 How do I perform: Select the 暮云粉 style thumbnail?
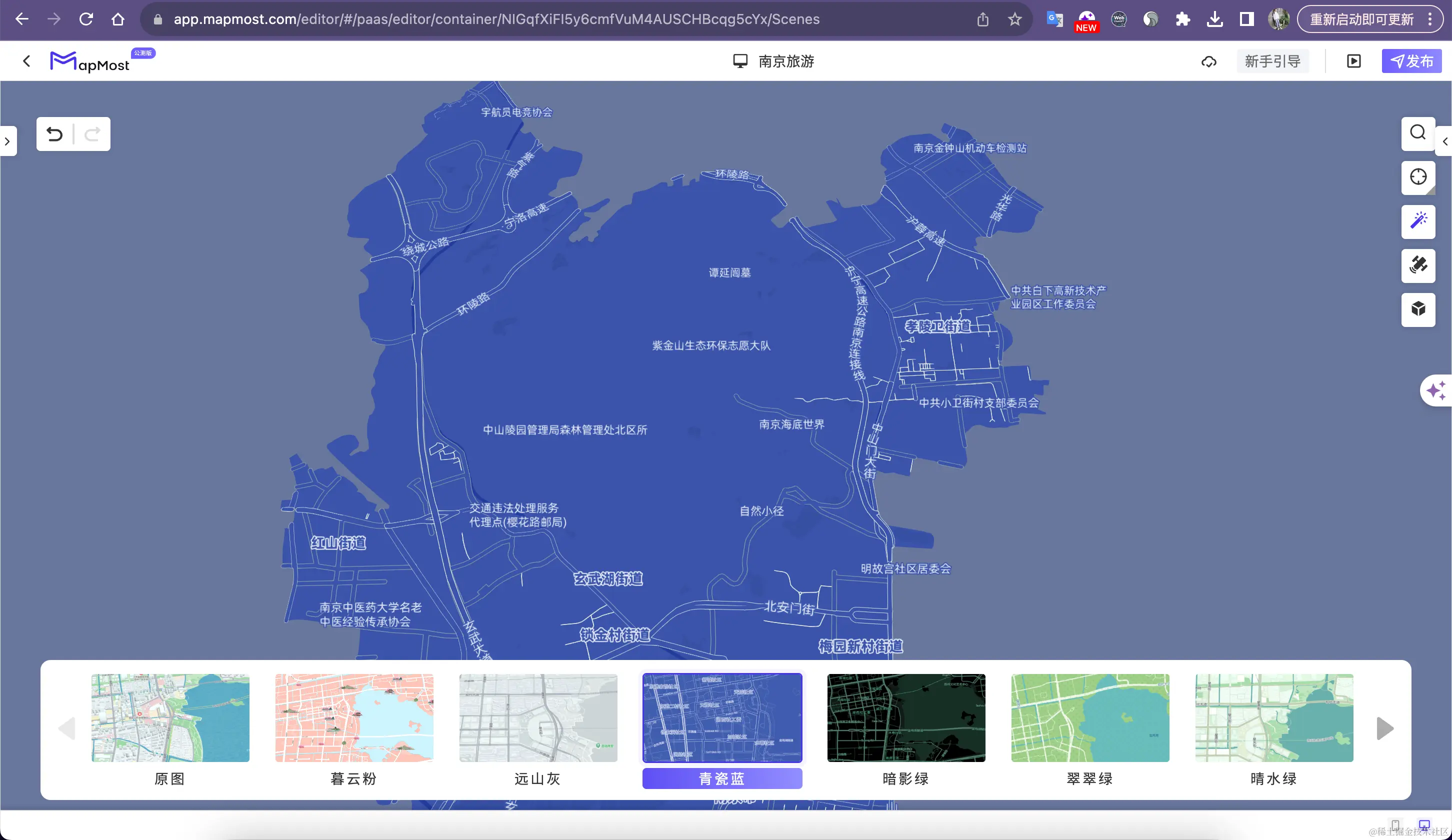[354, 718]
